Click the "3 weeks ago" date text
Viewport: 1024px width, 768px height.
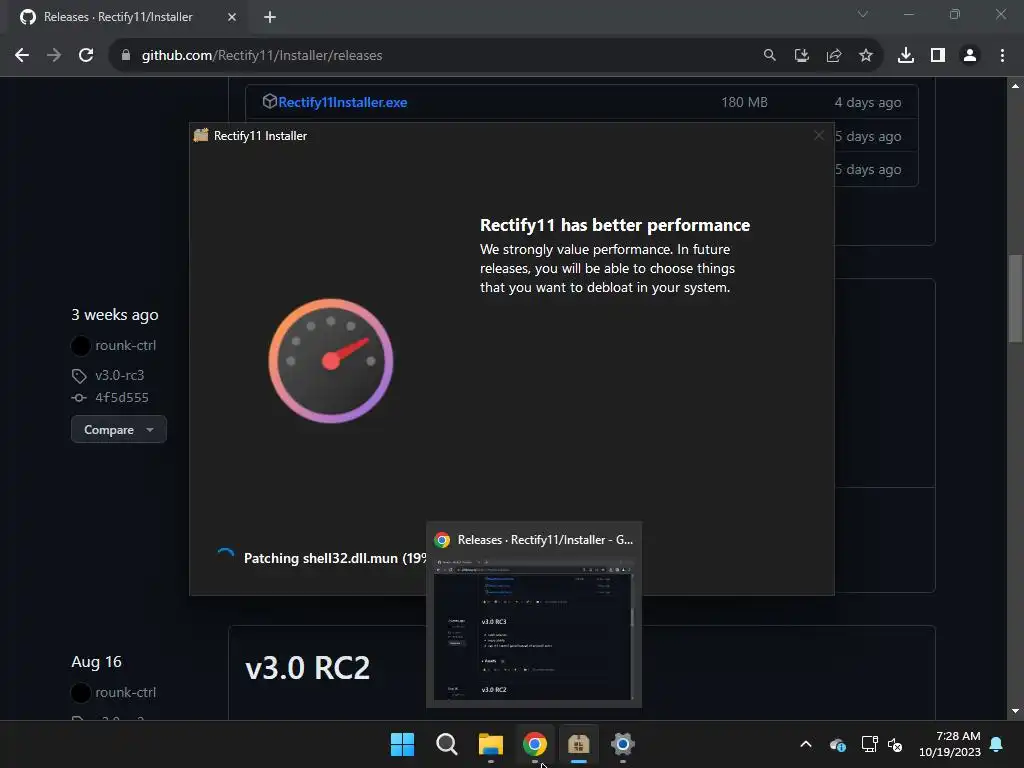[115, 315]
